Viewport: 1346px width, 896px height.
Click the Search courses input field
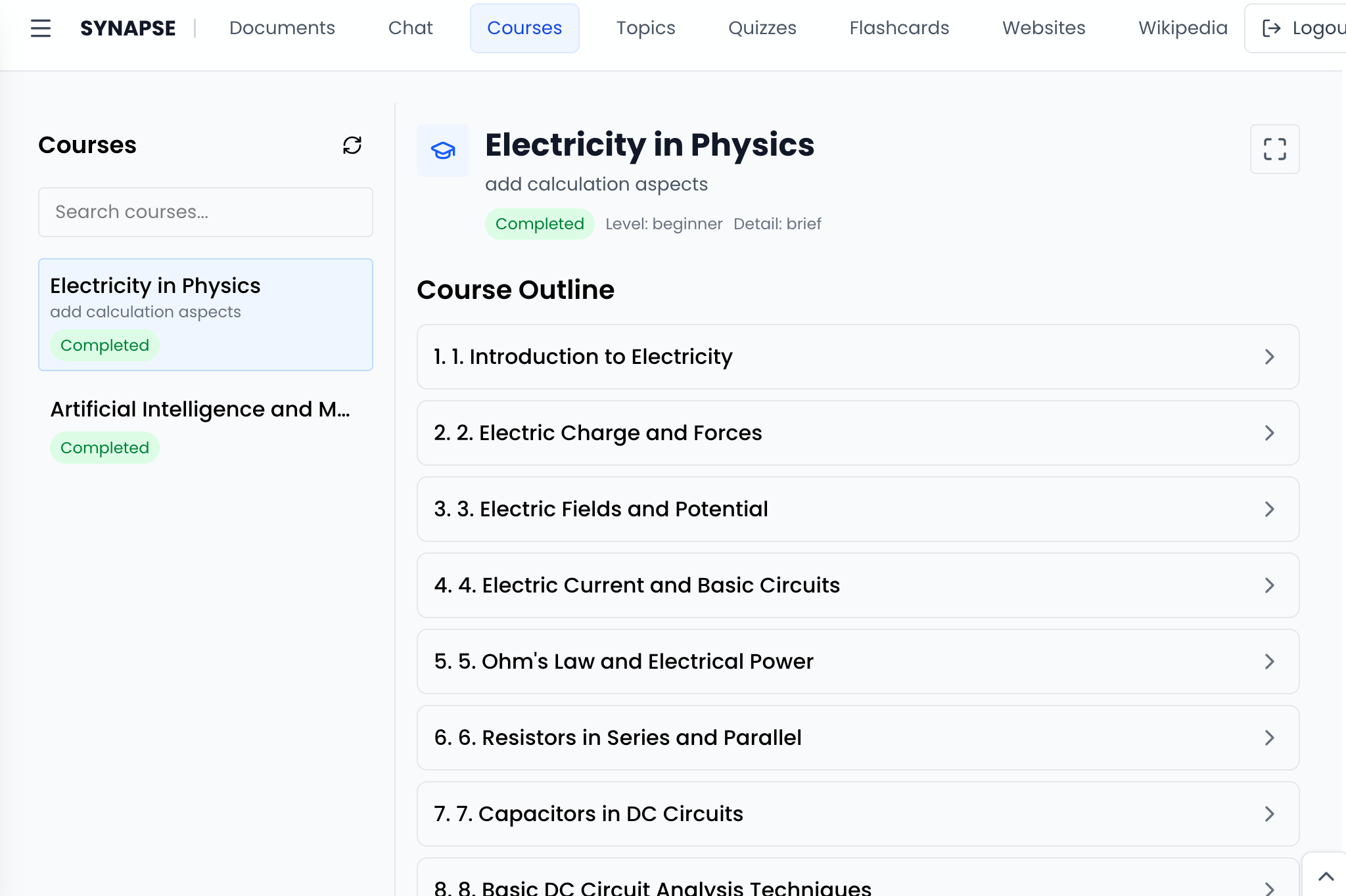(x=205, y=212)
